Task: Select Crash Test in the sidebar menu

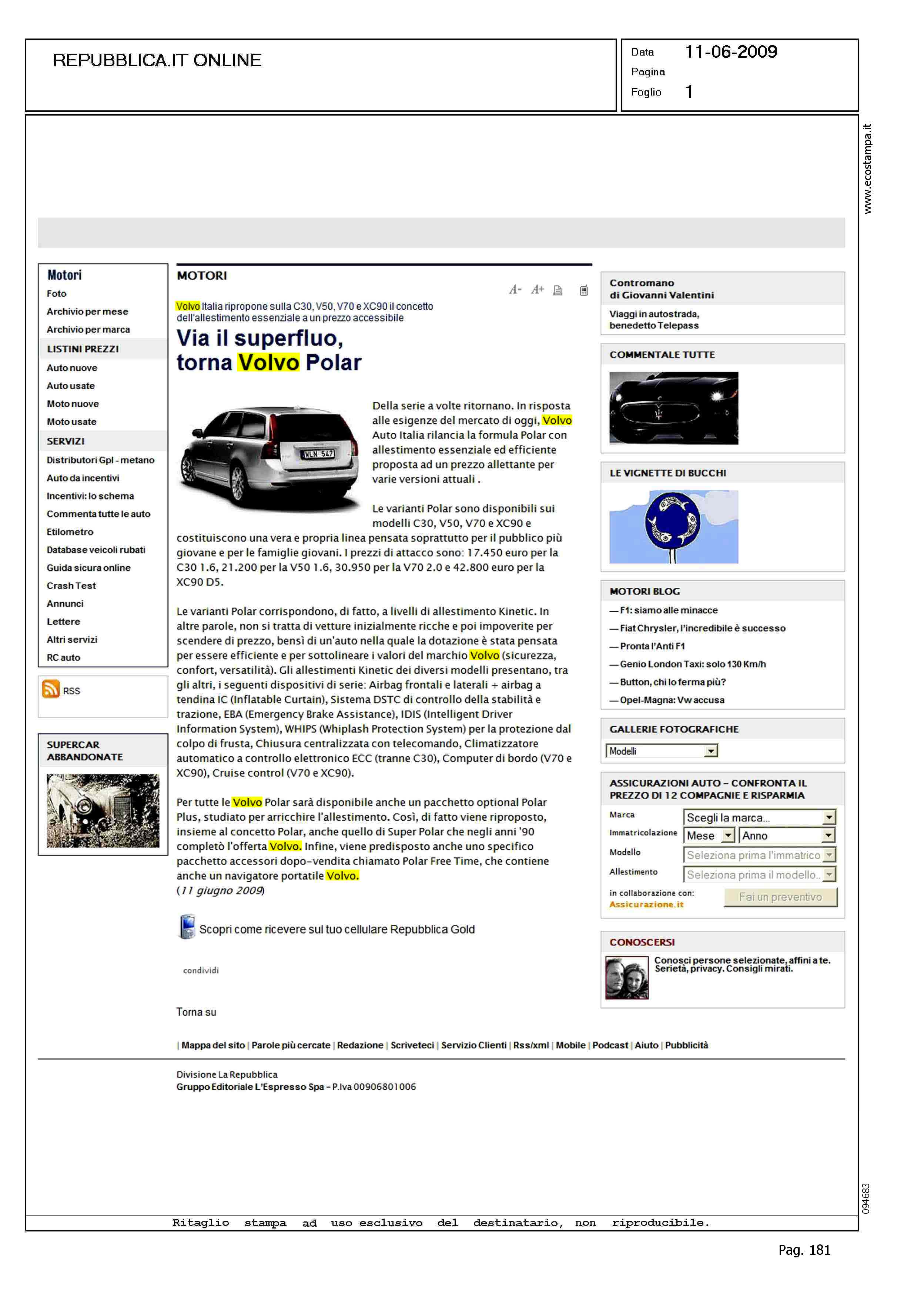Action: [72, 586]
